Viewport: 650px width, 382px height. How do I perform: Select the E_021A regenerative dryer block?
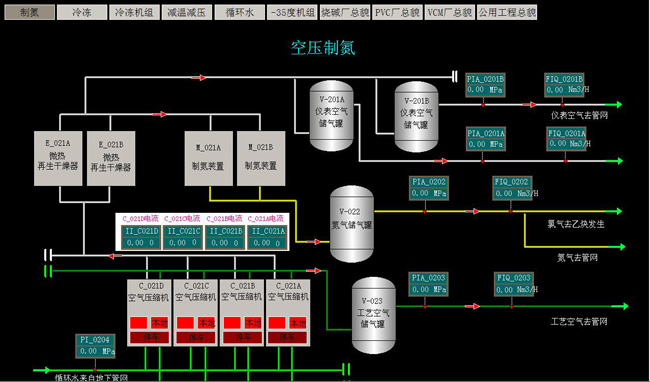click(58, 158)
